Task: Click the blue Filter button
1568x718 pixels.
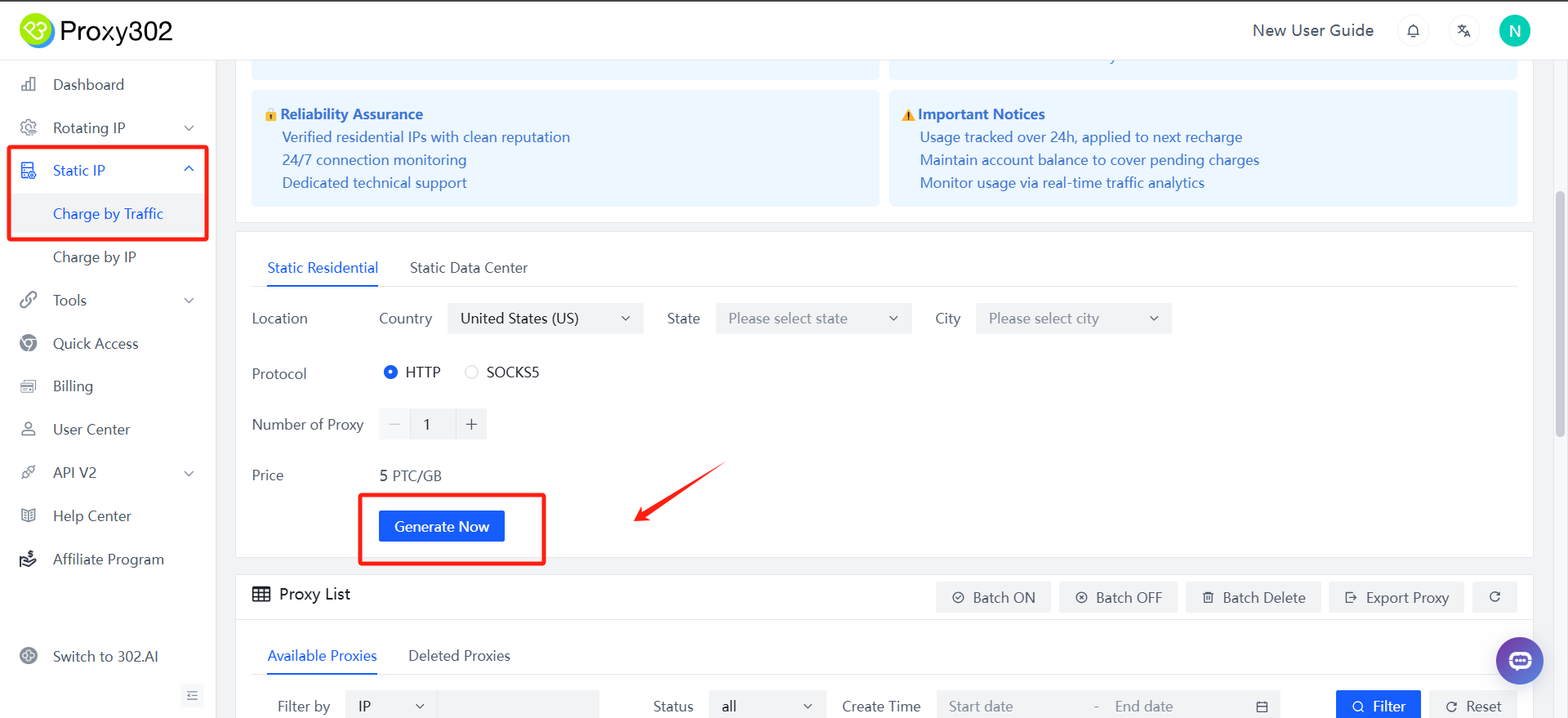Action: click(1378, 706)
